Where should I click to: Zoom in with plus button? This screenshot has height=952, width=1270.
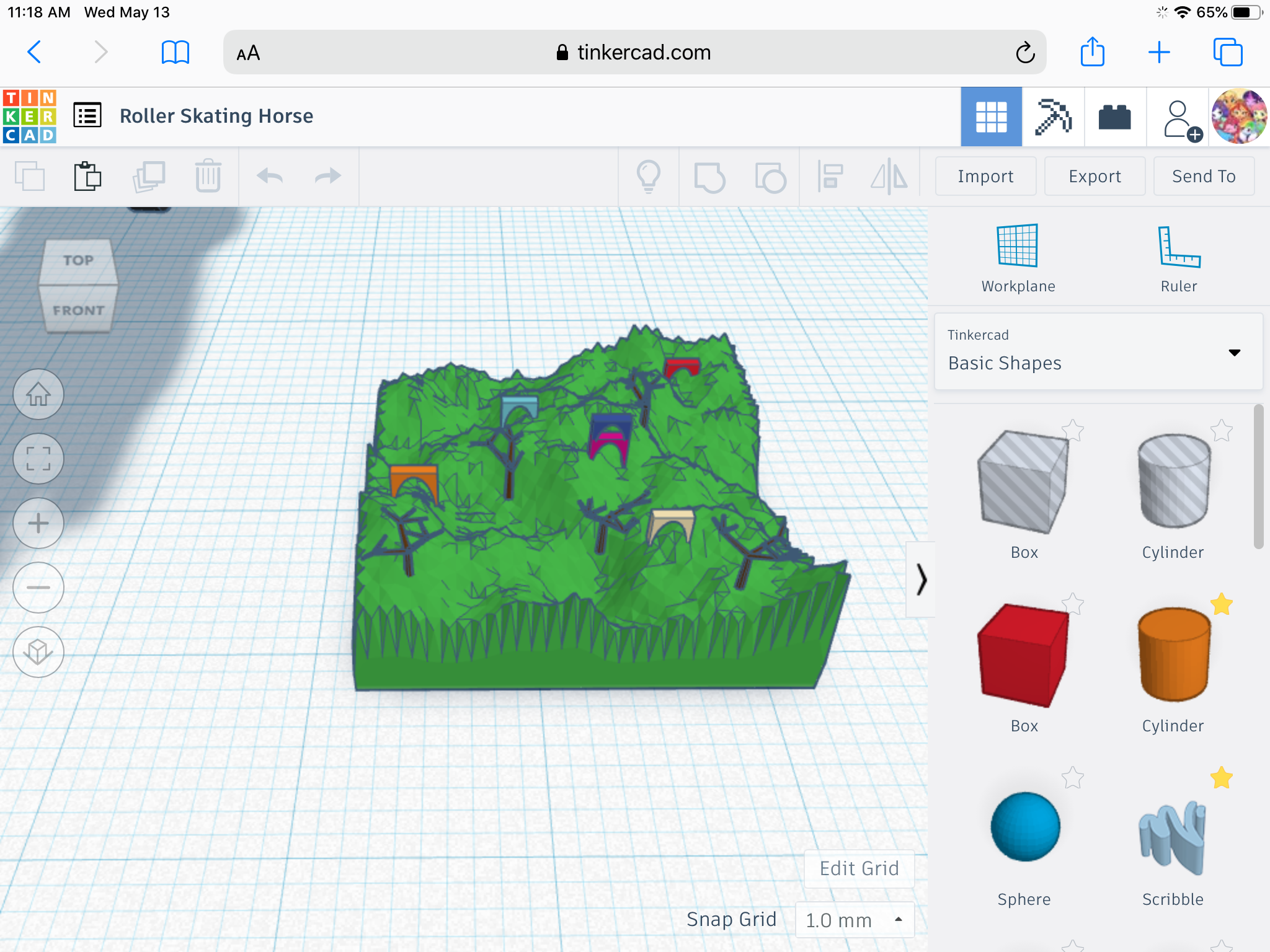click(38, 523)
